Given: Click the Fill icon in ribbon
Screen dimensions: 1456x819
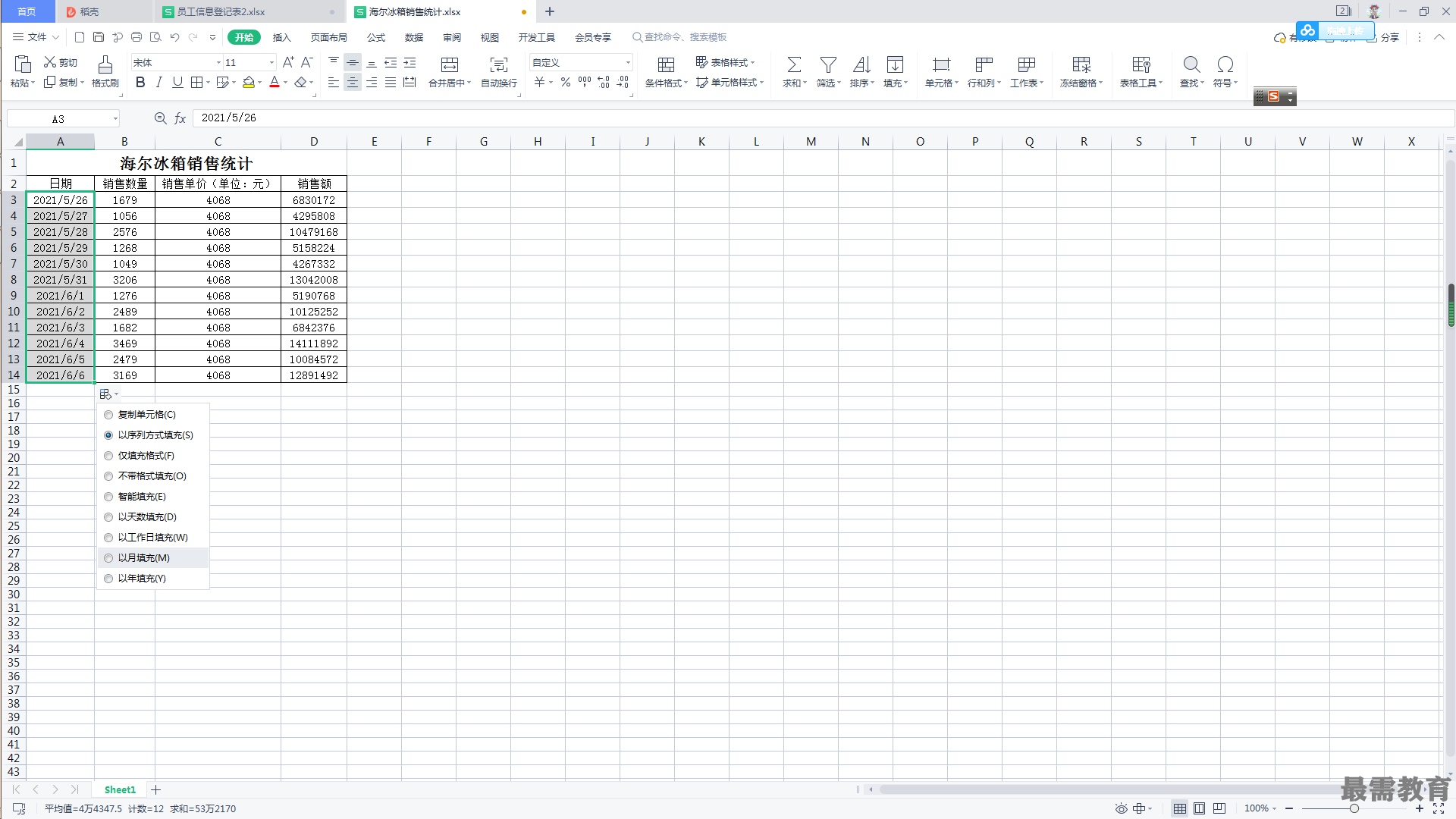Looking at the screenshot, I should (x=895, y=64).
